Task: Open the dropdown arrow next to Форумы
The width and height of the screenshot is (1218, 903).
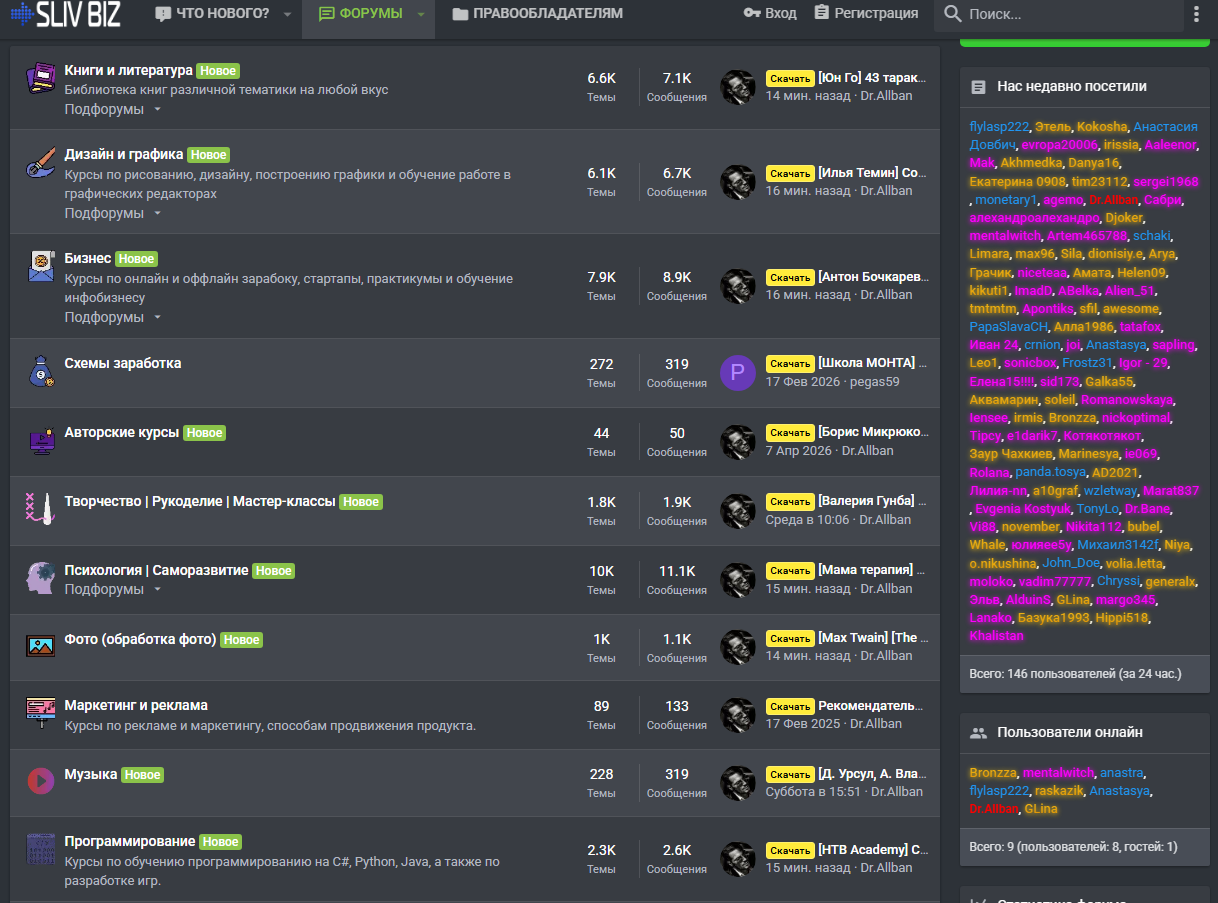Action: click(x=421, y=14)
